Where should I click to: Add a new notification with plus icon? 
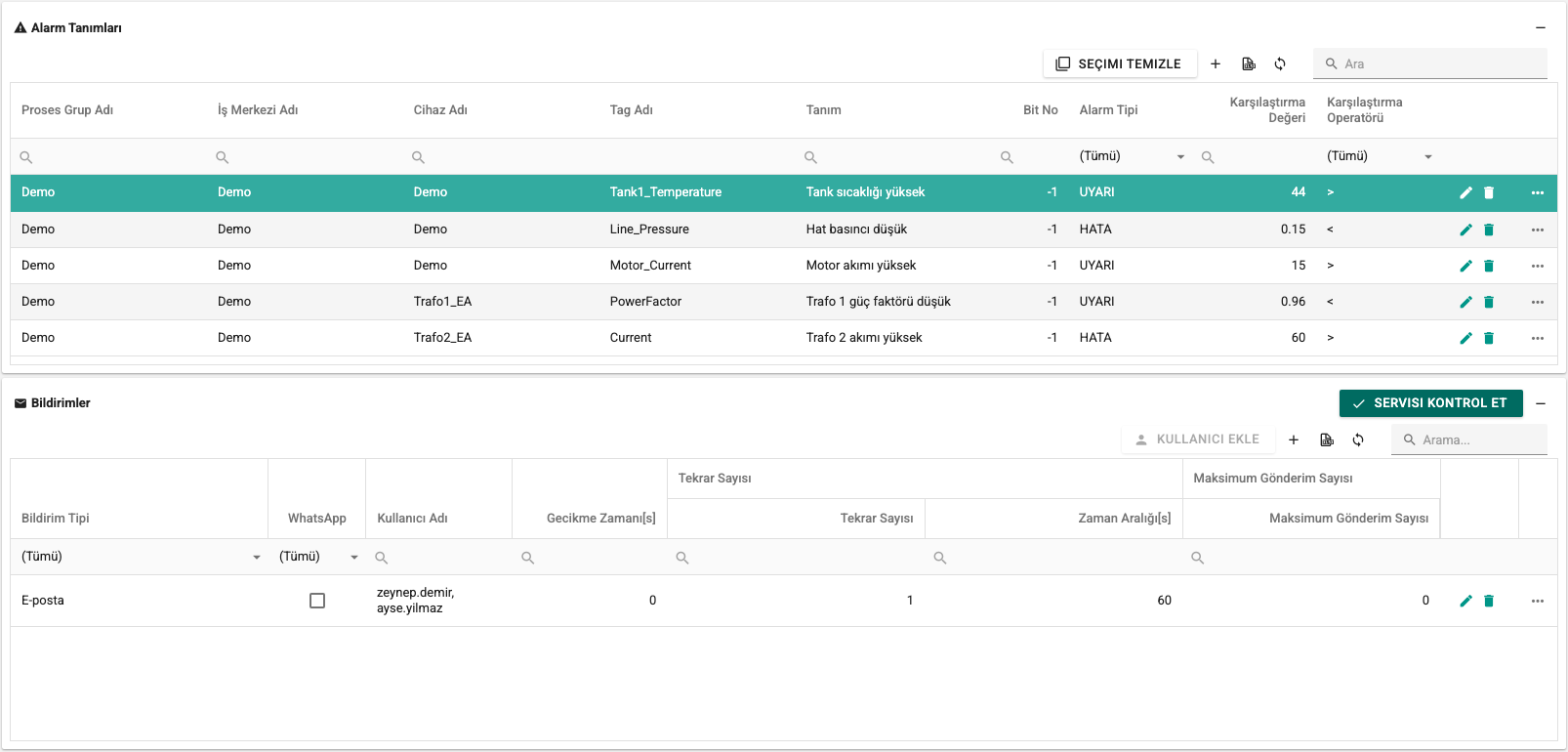[1294, 439]
